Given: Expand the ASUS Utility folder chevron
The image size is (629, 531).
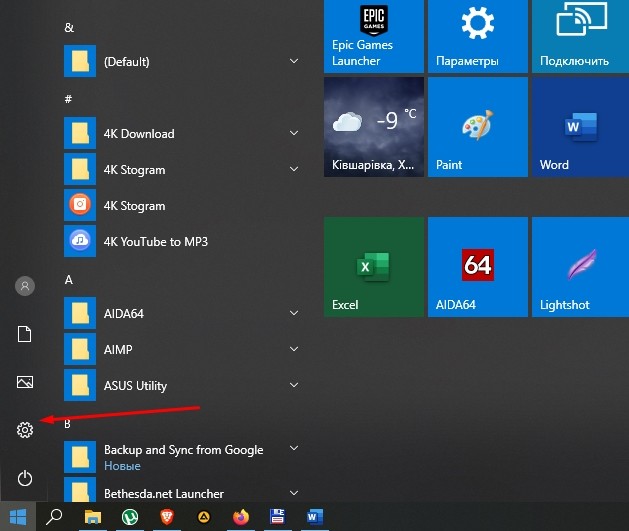Looking at the screenshot, I should pos(294,385).
